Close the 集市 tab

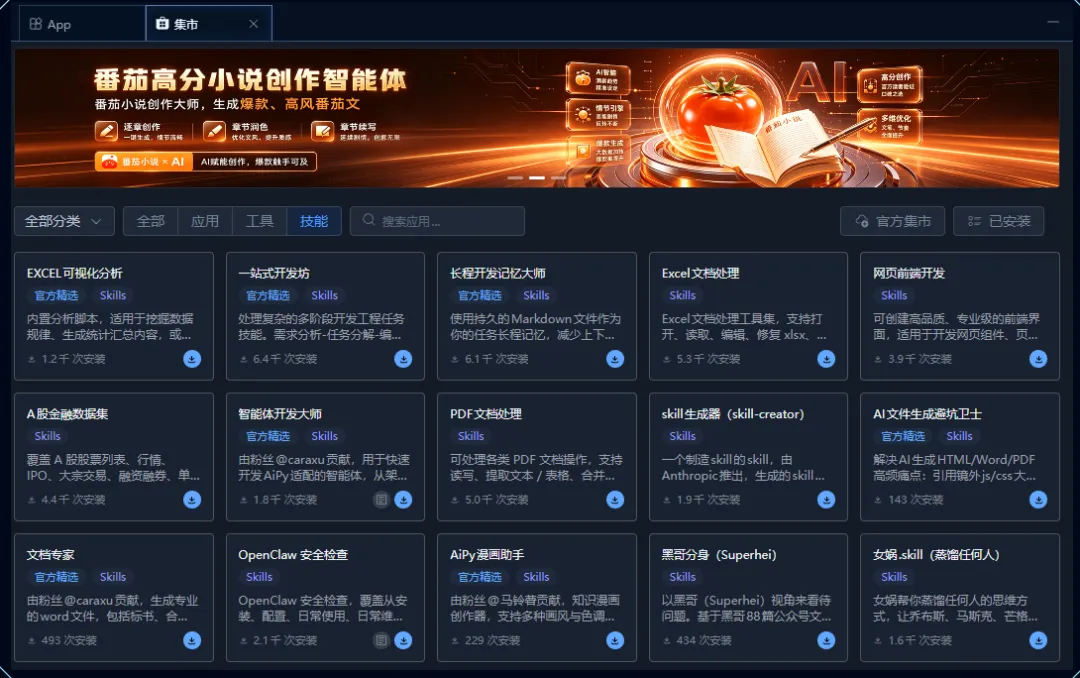pyautogui.click(x=253, y=24)
